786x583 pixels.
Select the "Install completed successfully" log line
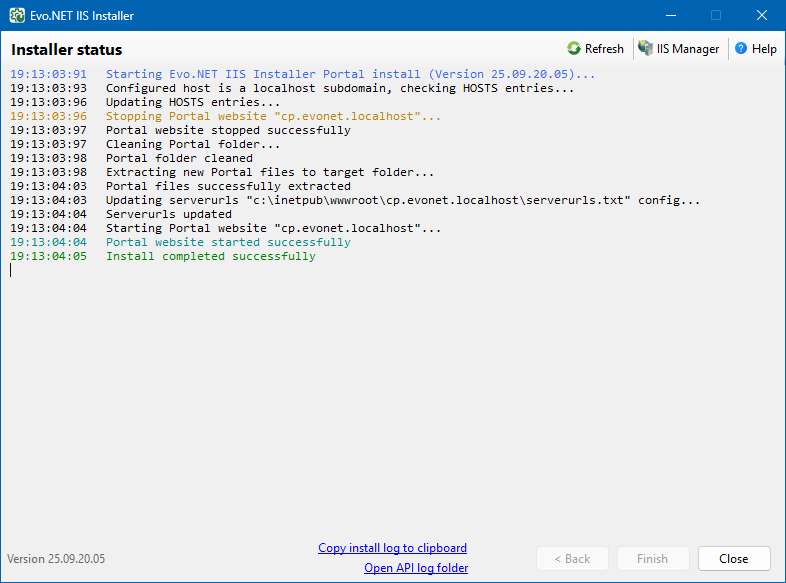(x=210, y=257)
